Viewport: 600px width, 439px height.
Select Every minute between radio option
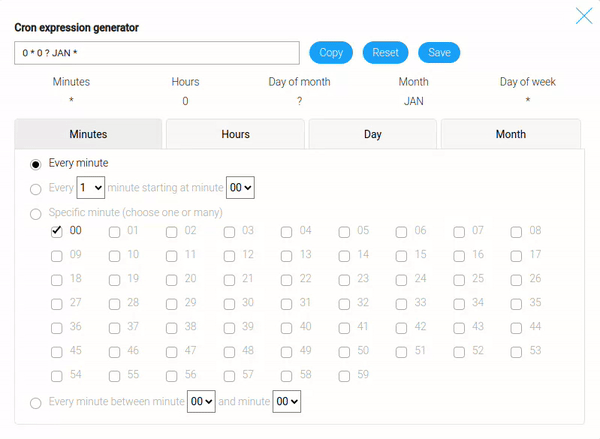(37, 402)
